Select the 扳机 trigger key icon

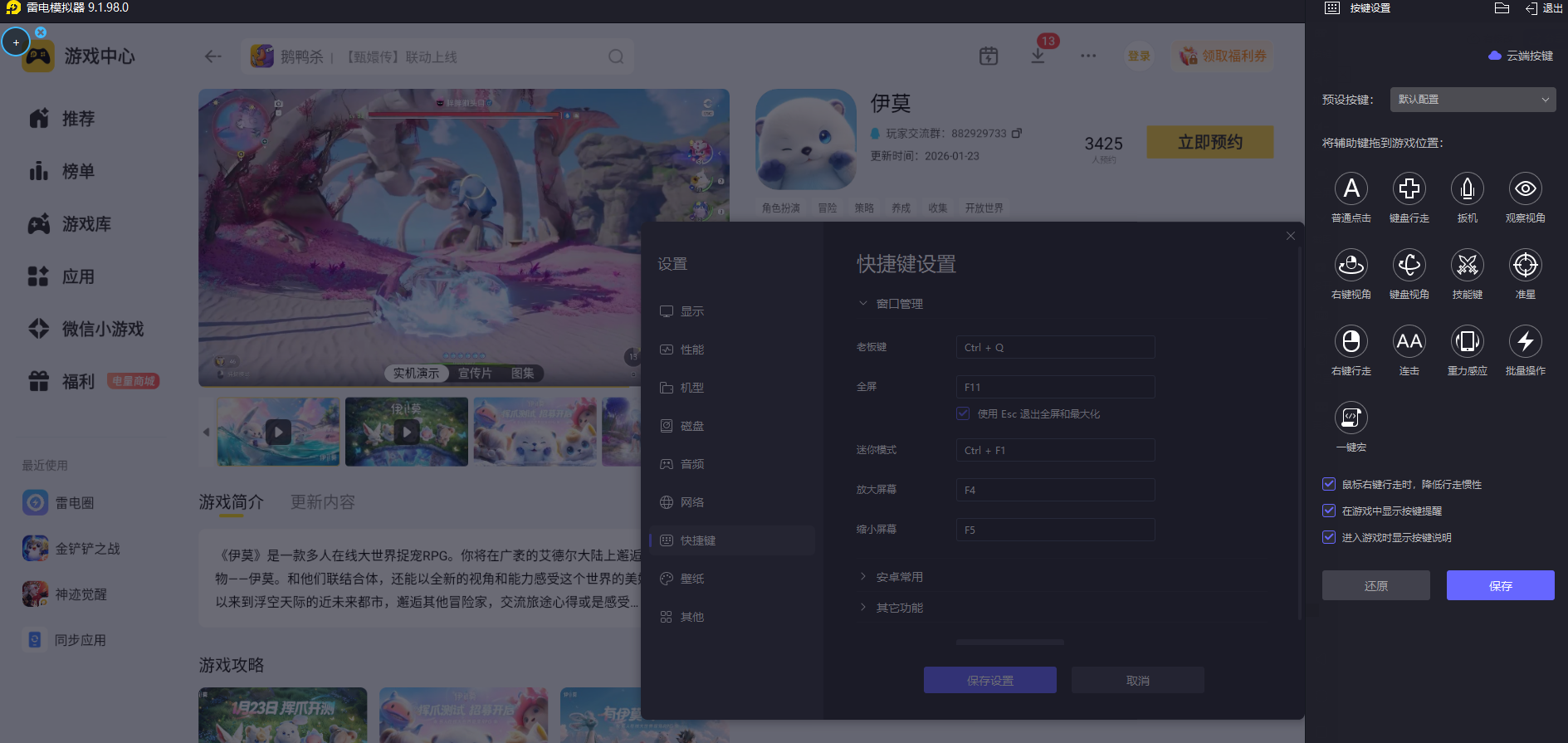click(1468, 188)
